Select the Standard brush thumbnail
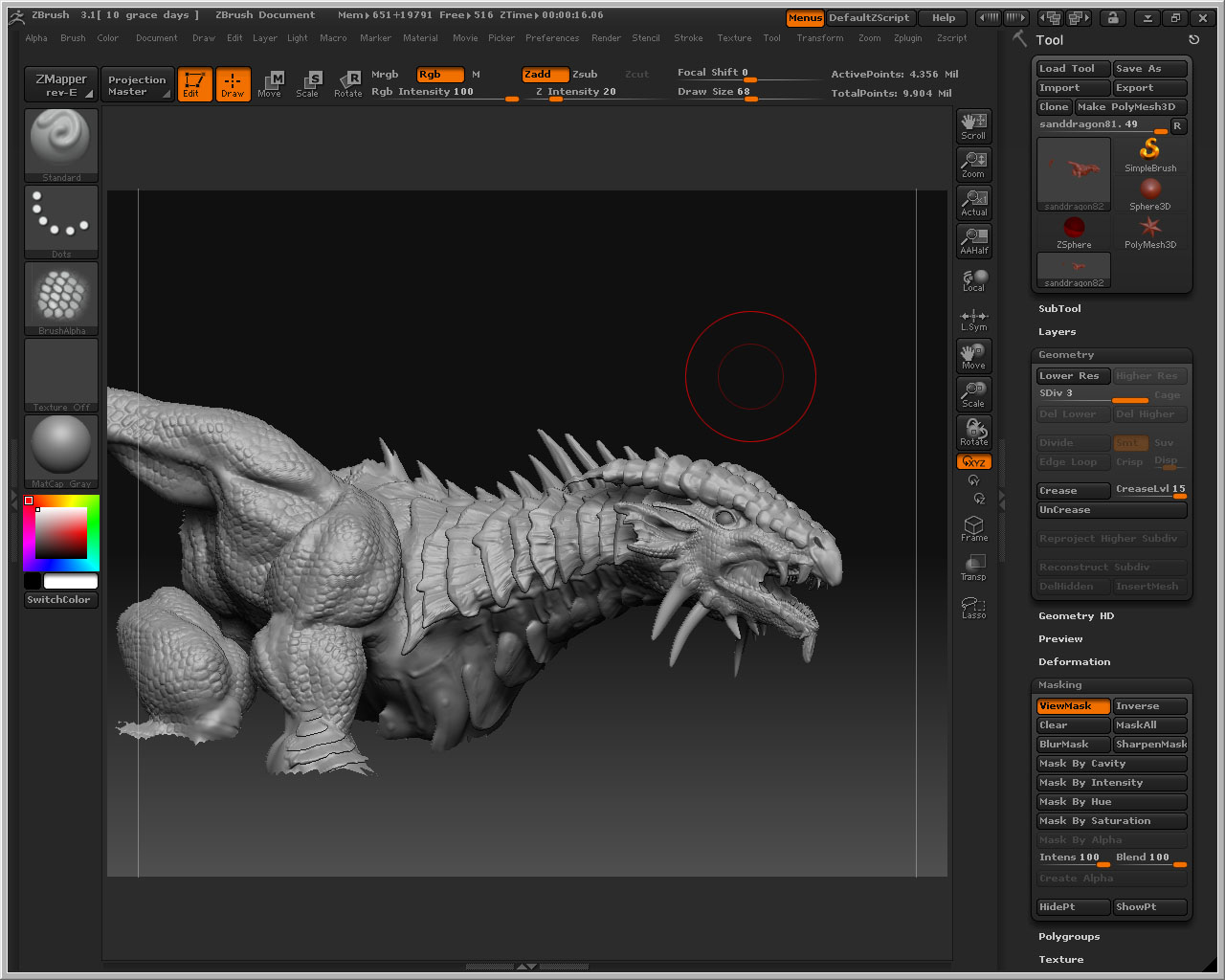 click(x=61, y=145)
